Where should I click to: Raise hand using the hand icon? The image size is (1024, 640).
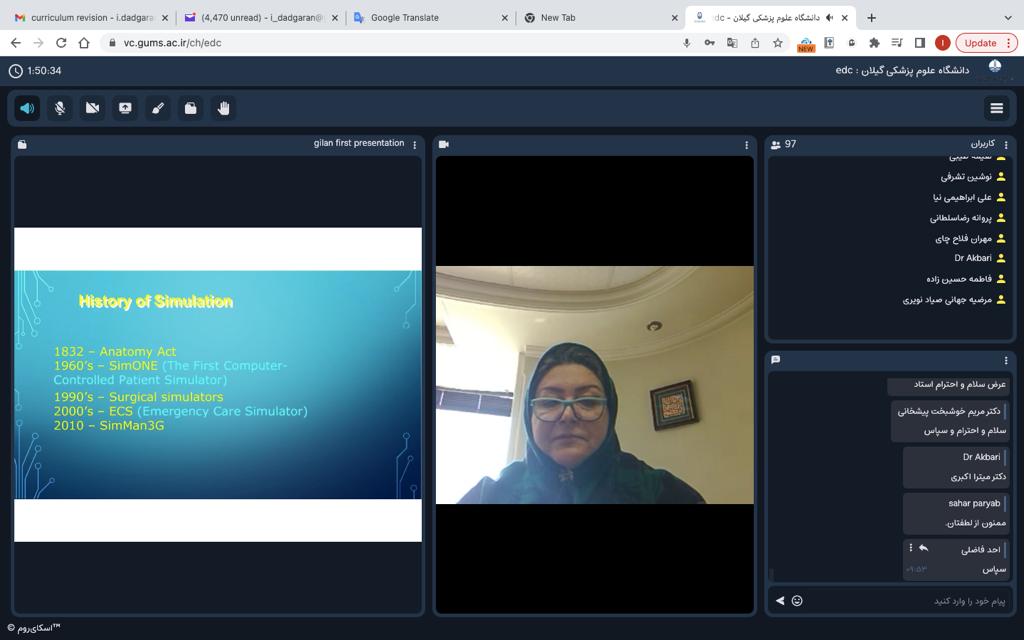tap(223, 108)
